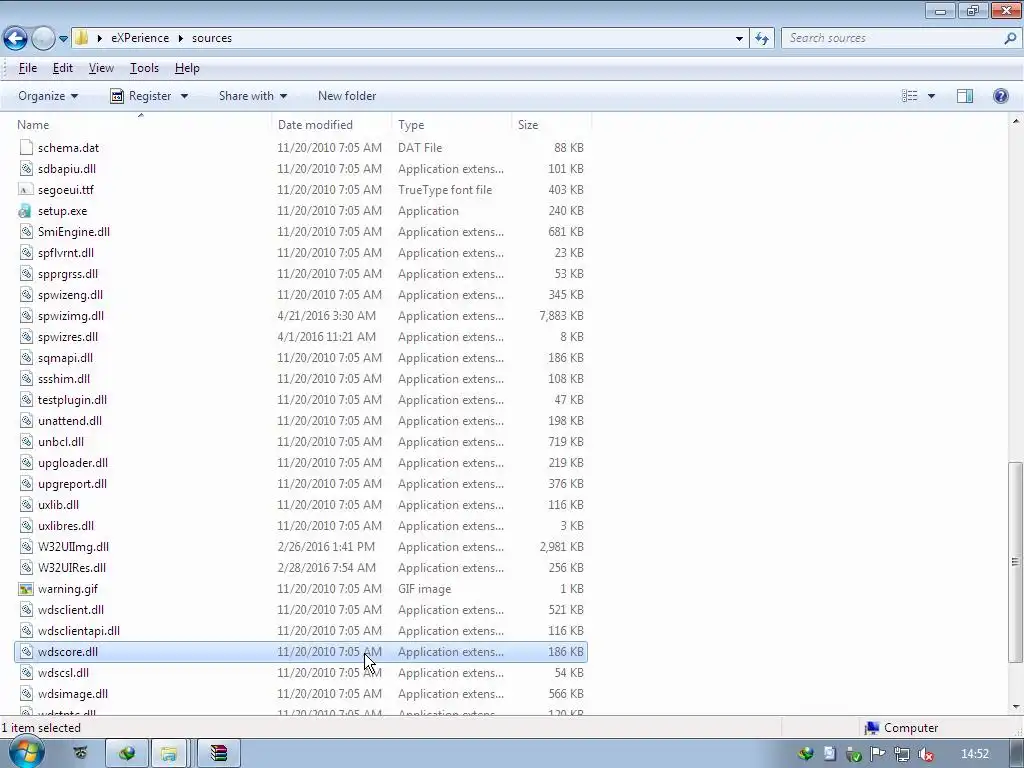The image size is (1024, 768).
Task: Open the View menu
Action: click(101, 68)
